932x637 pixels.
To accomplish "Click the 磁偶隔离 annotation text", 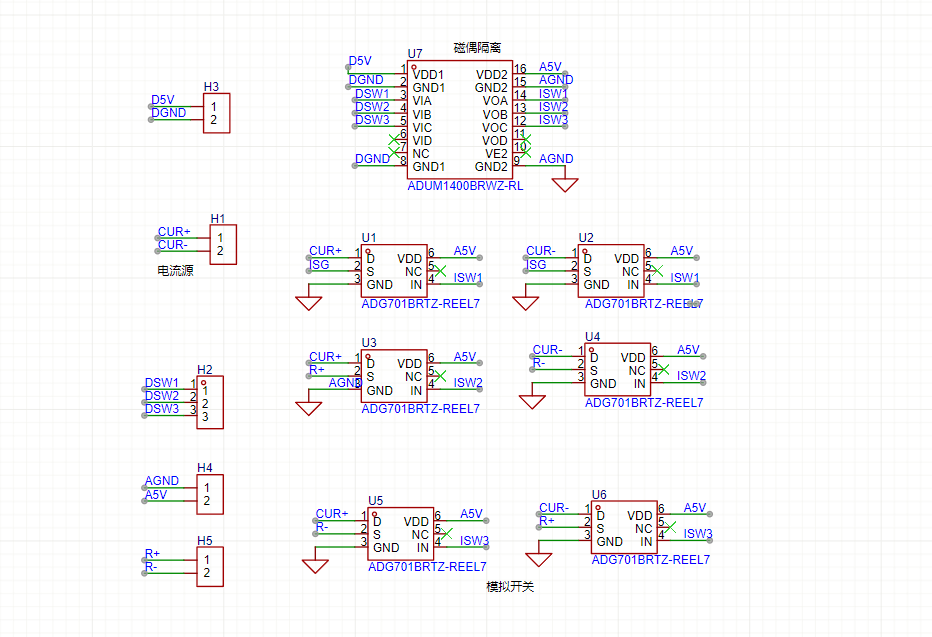I will click(477, 48).
